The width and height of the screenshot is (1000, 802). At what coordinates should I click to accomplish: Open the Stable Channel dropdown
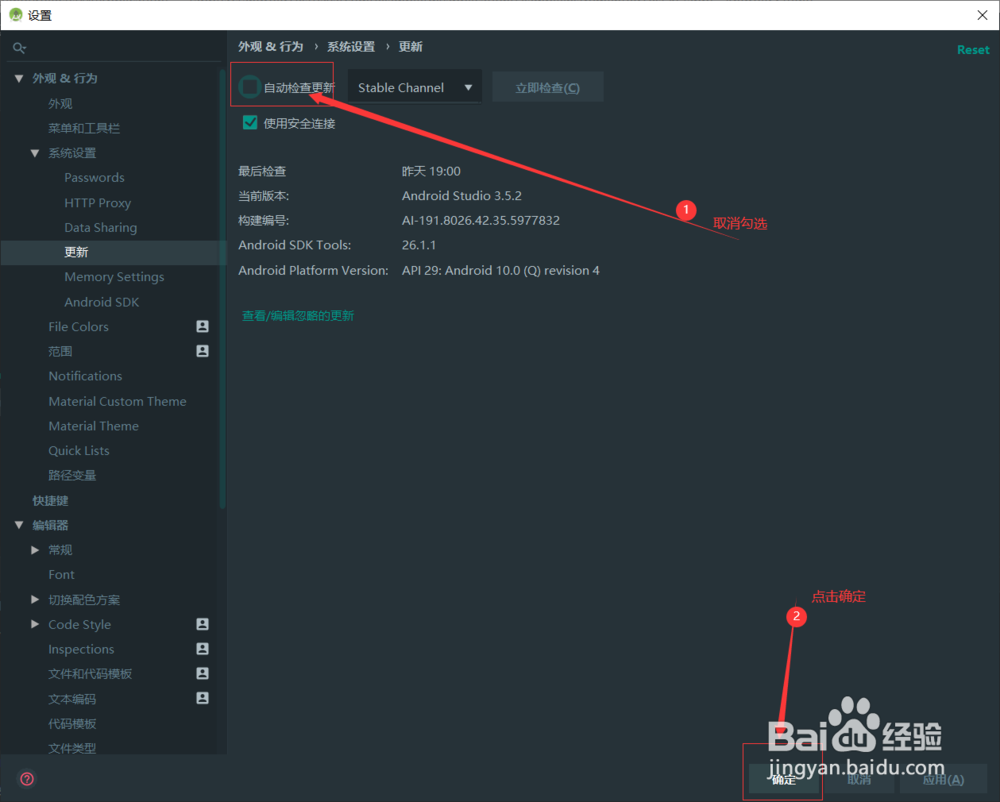414,86
